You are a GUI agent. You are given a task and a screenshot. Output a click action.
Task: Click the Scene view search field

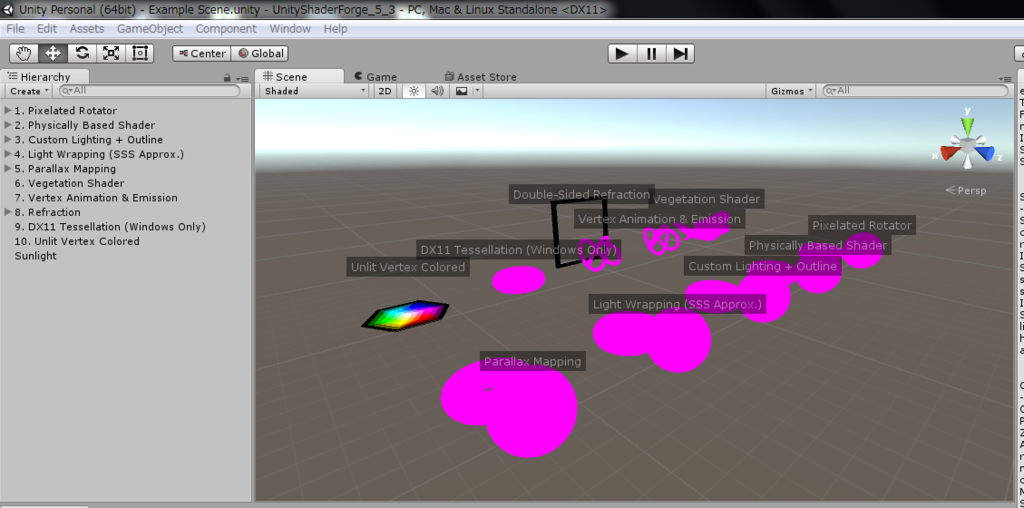click(x=917, y=91)
